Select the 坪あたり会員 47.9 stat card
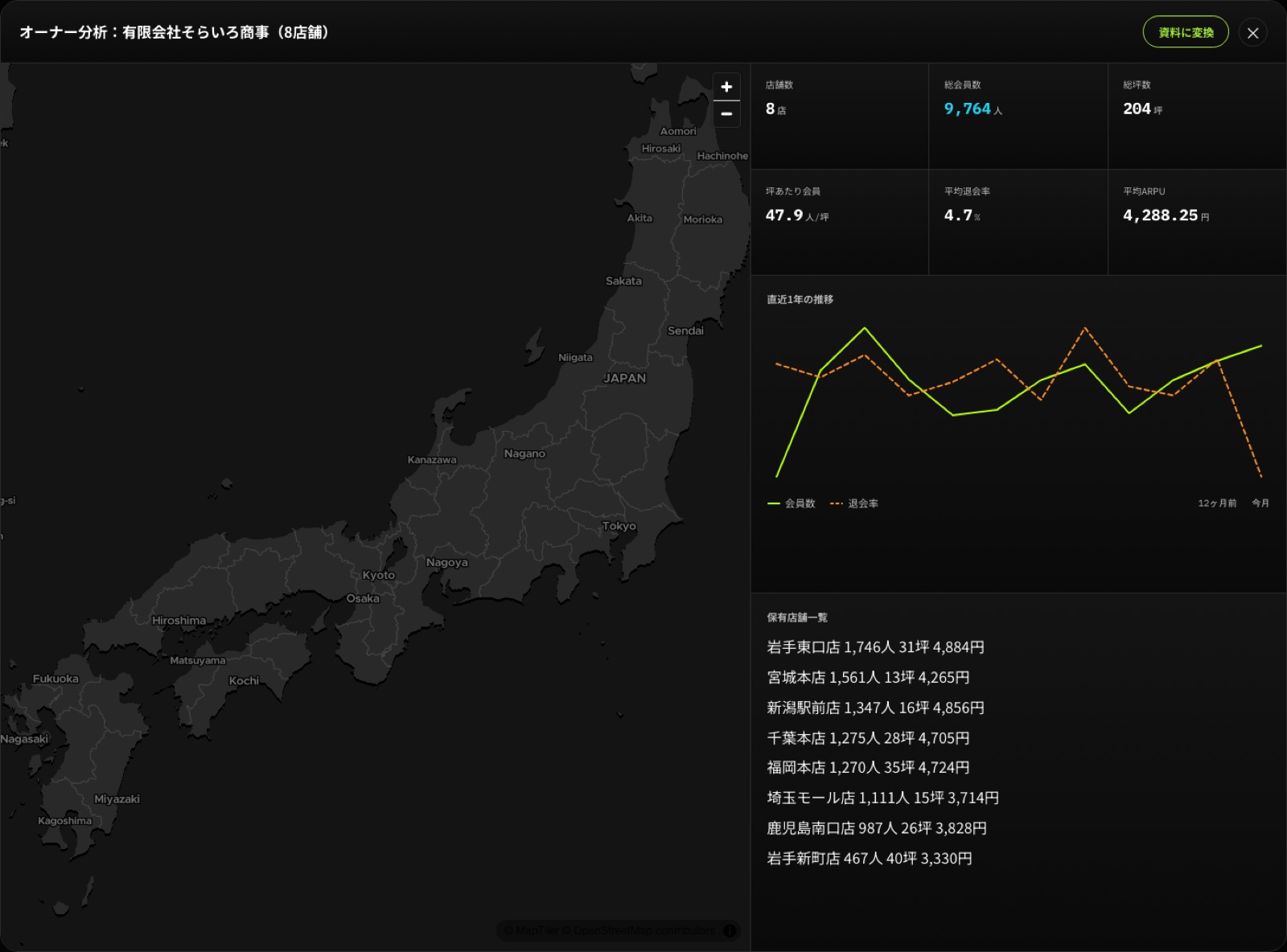The width and height of the screenshot is (1287, 952). tap(840, 223)
